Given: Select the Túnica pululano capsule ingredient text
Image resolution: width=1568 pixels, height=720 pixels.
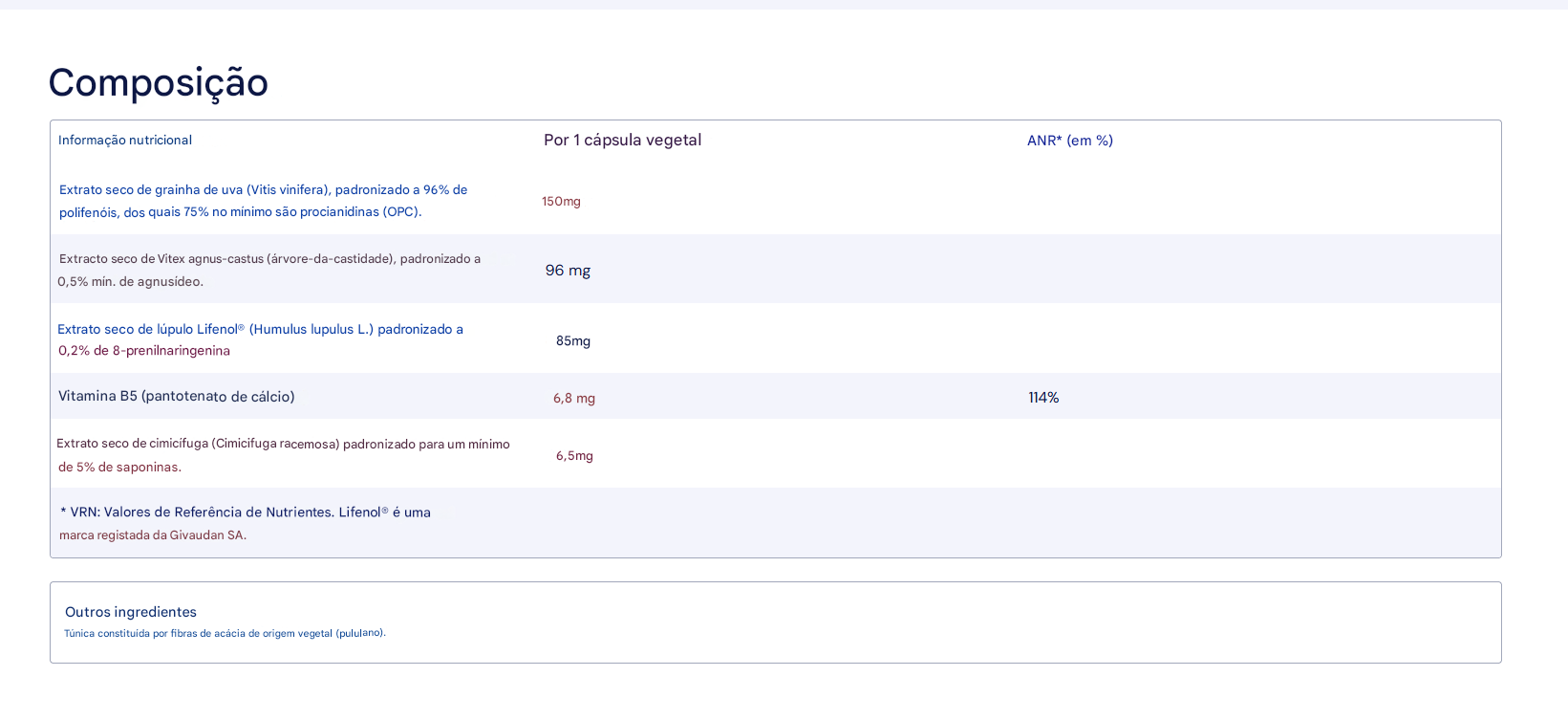Looking at the screenshot, I should [x=225, y=633].
